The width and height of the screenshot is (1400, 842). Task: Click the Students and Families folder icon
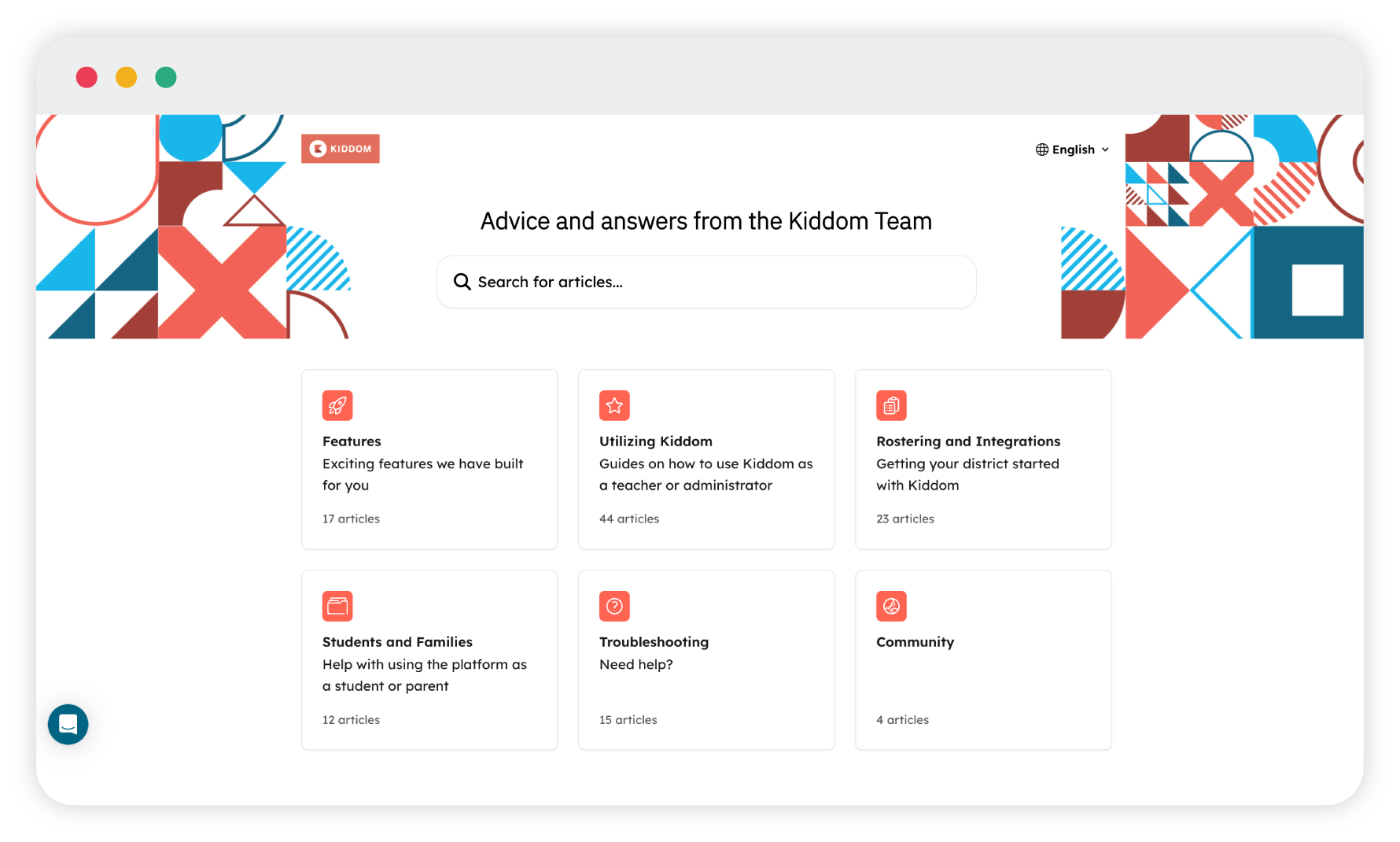coord(337,606)
